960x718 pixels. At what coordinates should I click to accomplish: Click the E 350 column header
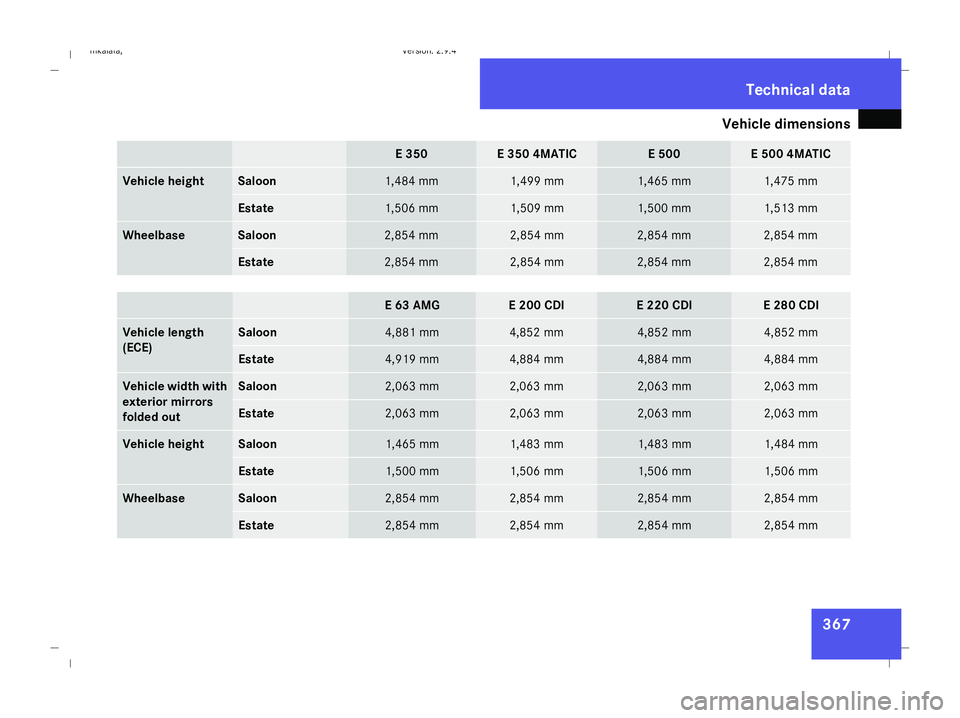tap(411, 154)
